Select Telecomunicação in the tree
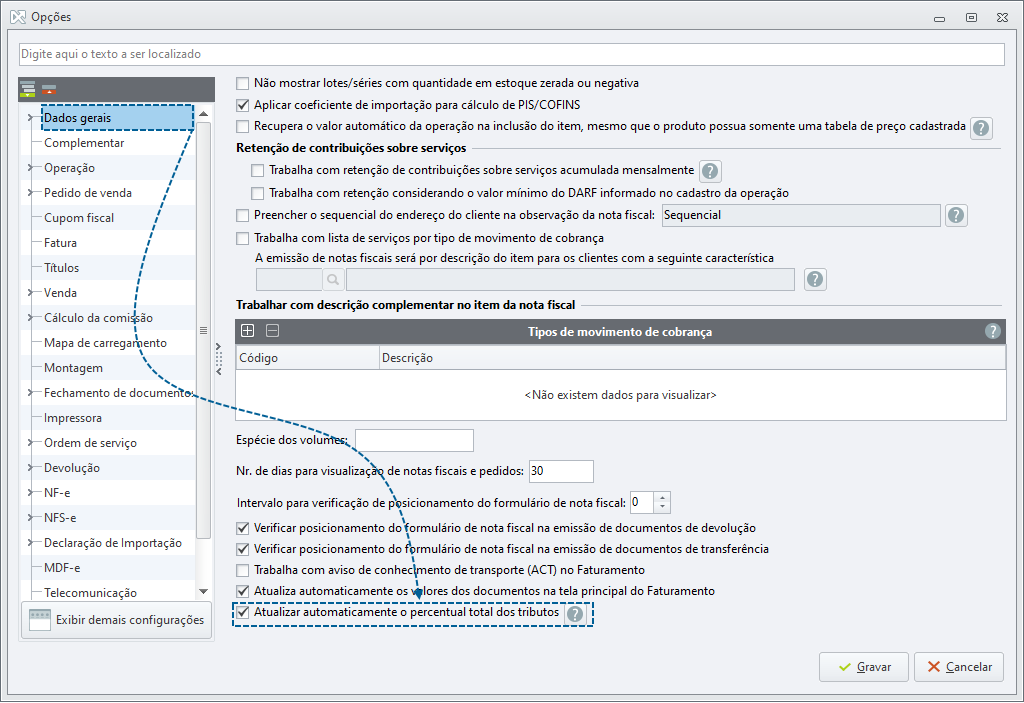 (90, 593)
